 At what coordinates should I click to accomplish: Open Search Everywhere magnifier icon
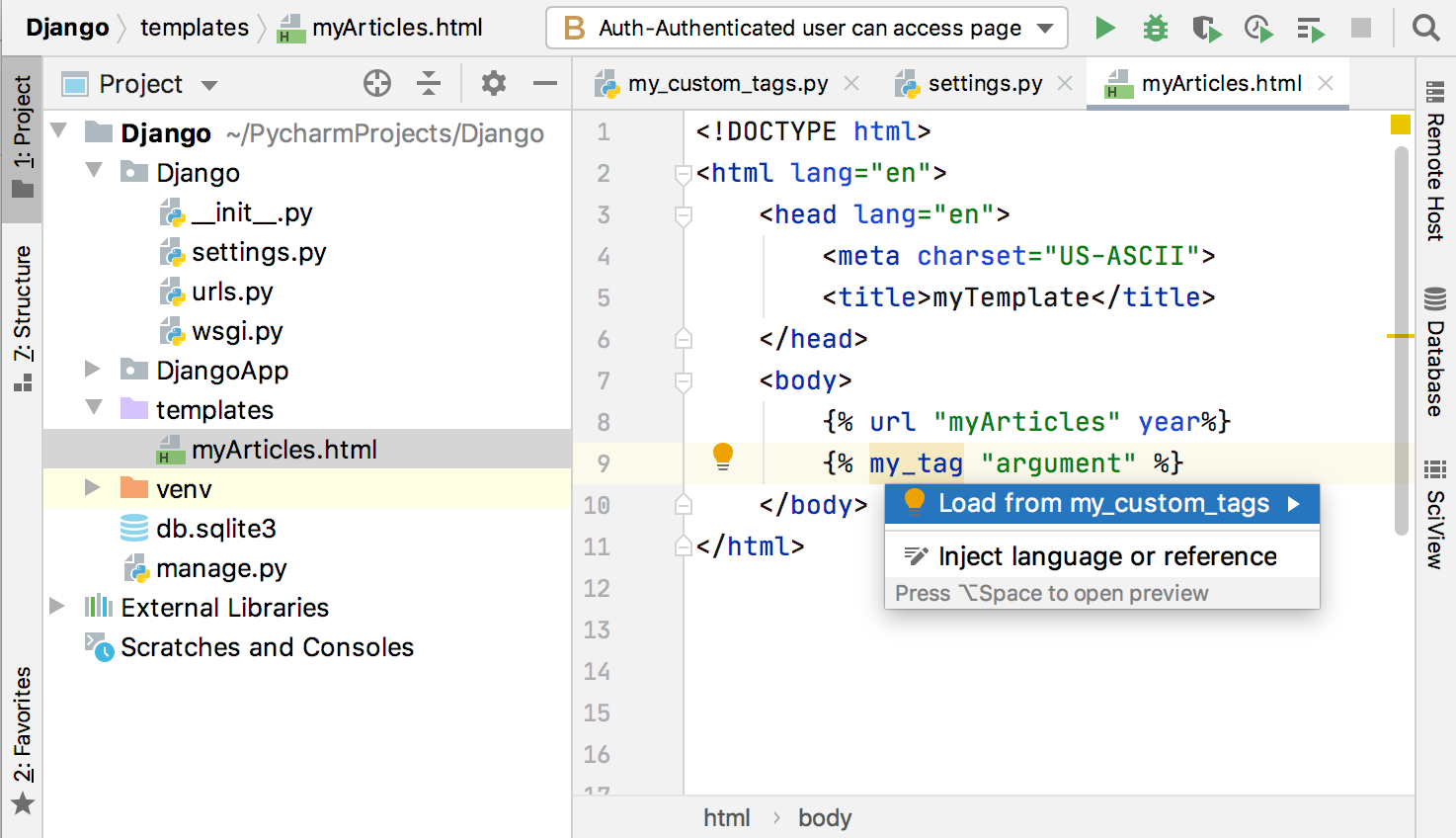(x=1425, y=28)
